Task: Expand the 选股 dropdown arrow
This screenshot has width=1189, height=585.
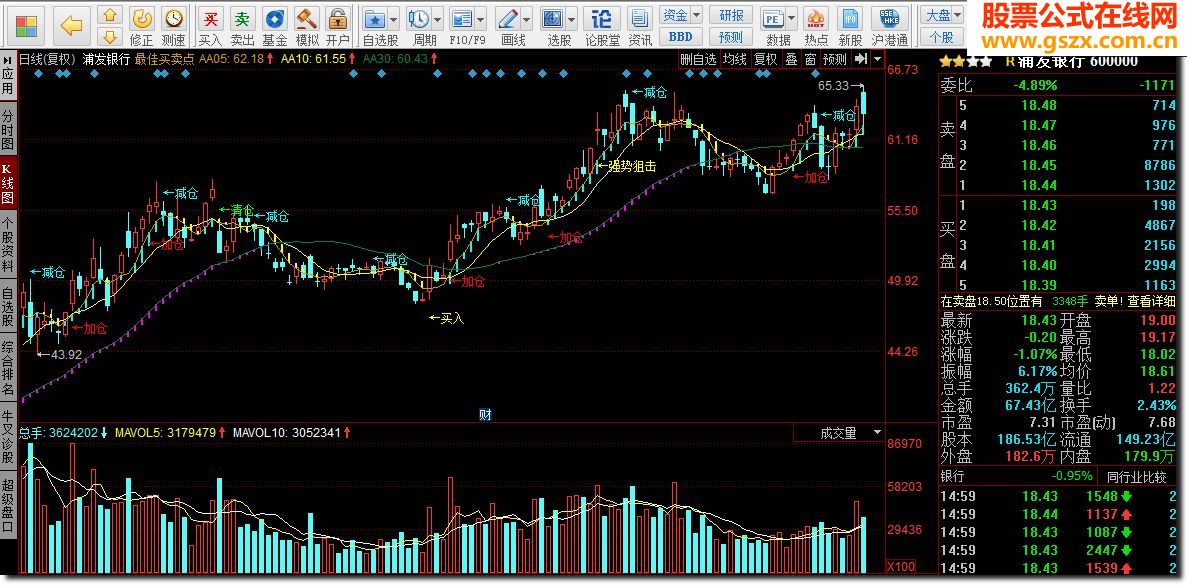Action: tap(572, 18)
